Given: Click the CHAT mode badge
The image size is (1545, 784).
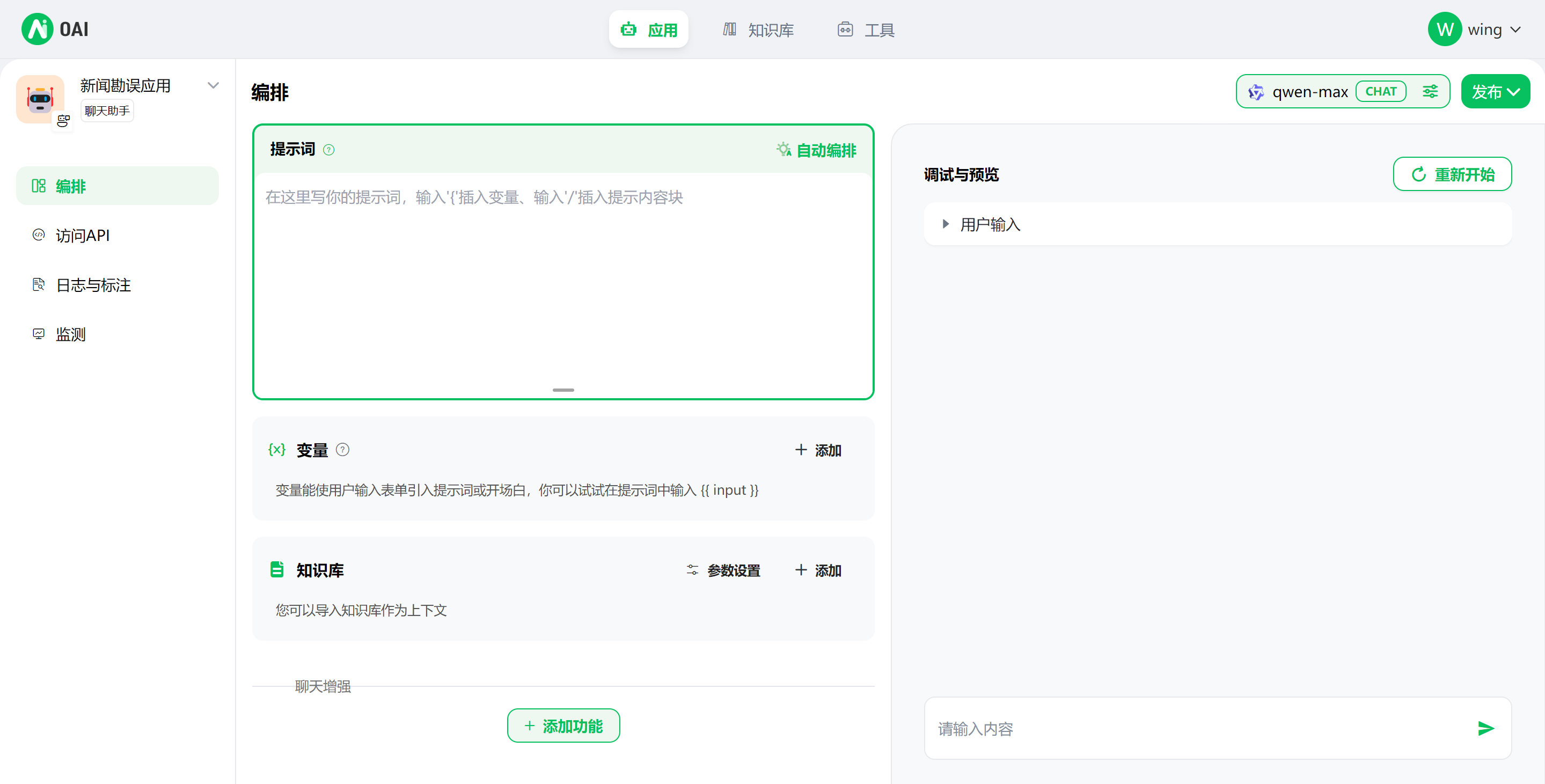Looking at the screenshot, I should [1381, 91].
